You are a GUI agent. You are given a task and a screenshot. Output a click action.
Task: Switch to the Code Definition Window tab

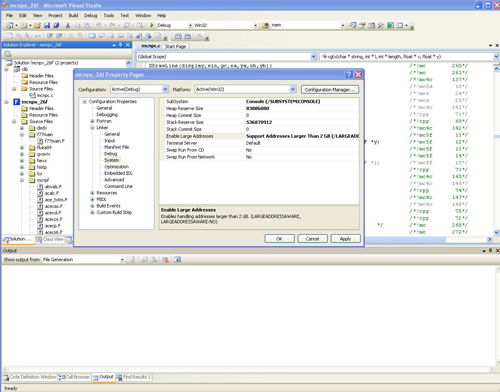coord(30,377)
